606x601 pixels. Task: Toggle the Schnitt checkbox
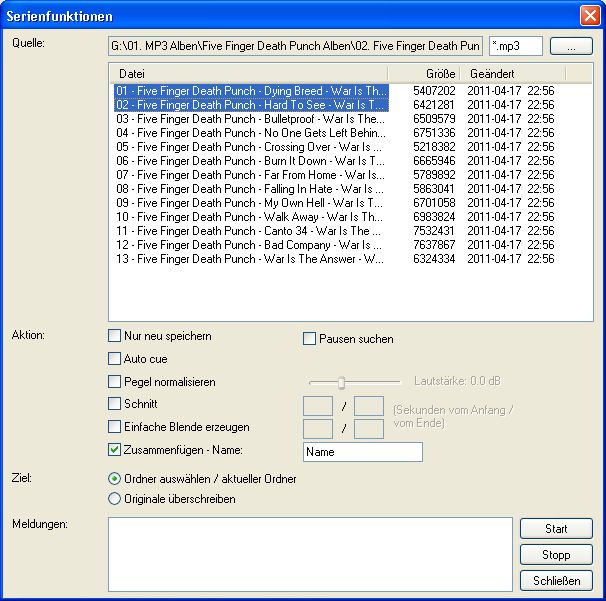pyautogui.click(x=114, y=404)
